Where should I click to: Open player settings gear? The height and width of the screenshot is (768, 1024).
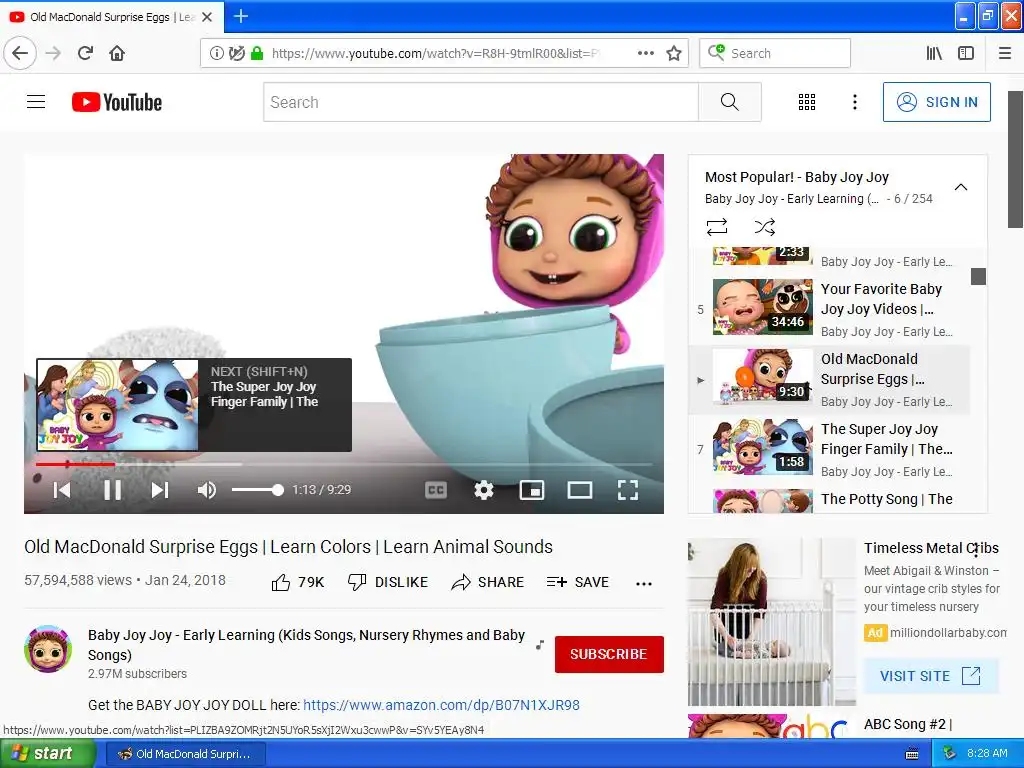[483, 490]
